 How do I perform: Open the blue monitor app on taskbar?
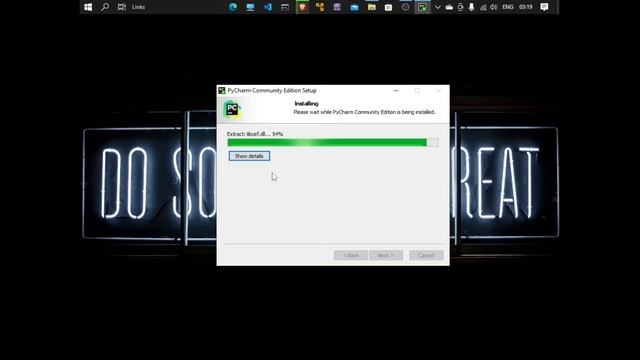[x=250, y=7]
